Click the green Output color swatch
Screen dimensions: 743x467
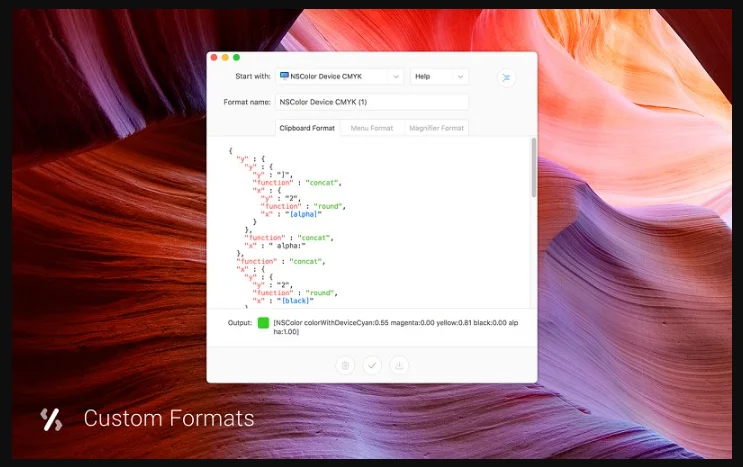pos(263,323)
